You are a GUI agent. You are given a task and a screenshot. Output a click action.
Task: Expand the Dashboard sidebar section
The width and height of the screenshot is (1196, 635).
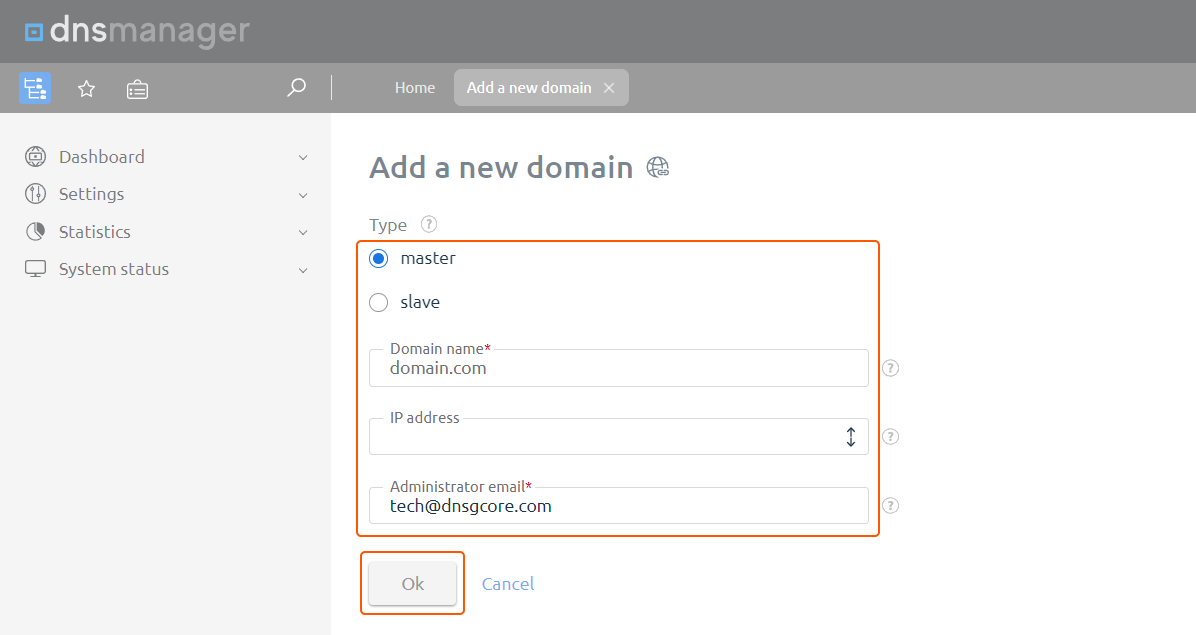(302, 157)
